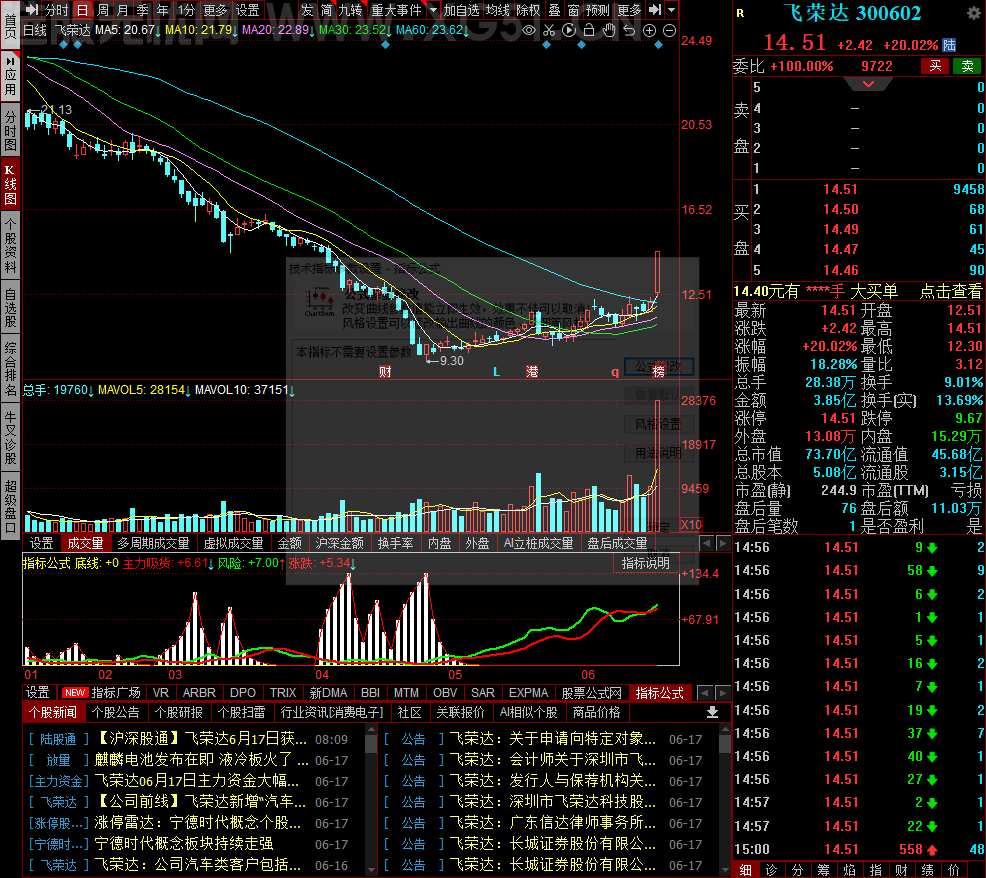Expand the dropdown arrow at toolbar's far right
Image resolution: width=986 pixels, height=878 pixels.
click(672, 10)
